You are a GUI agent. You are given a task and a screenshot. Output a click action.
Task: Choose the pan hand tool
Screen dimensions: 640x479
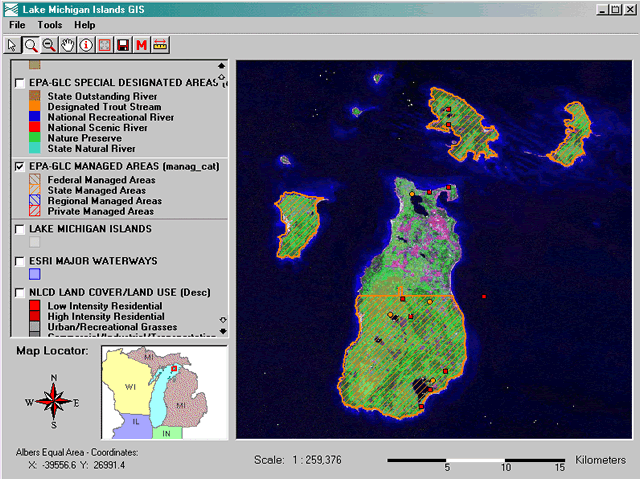[67, 45]
